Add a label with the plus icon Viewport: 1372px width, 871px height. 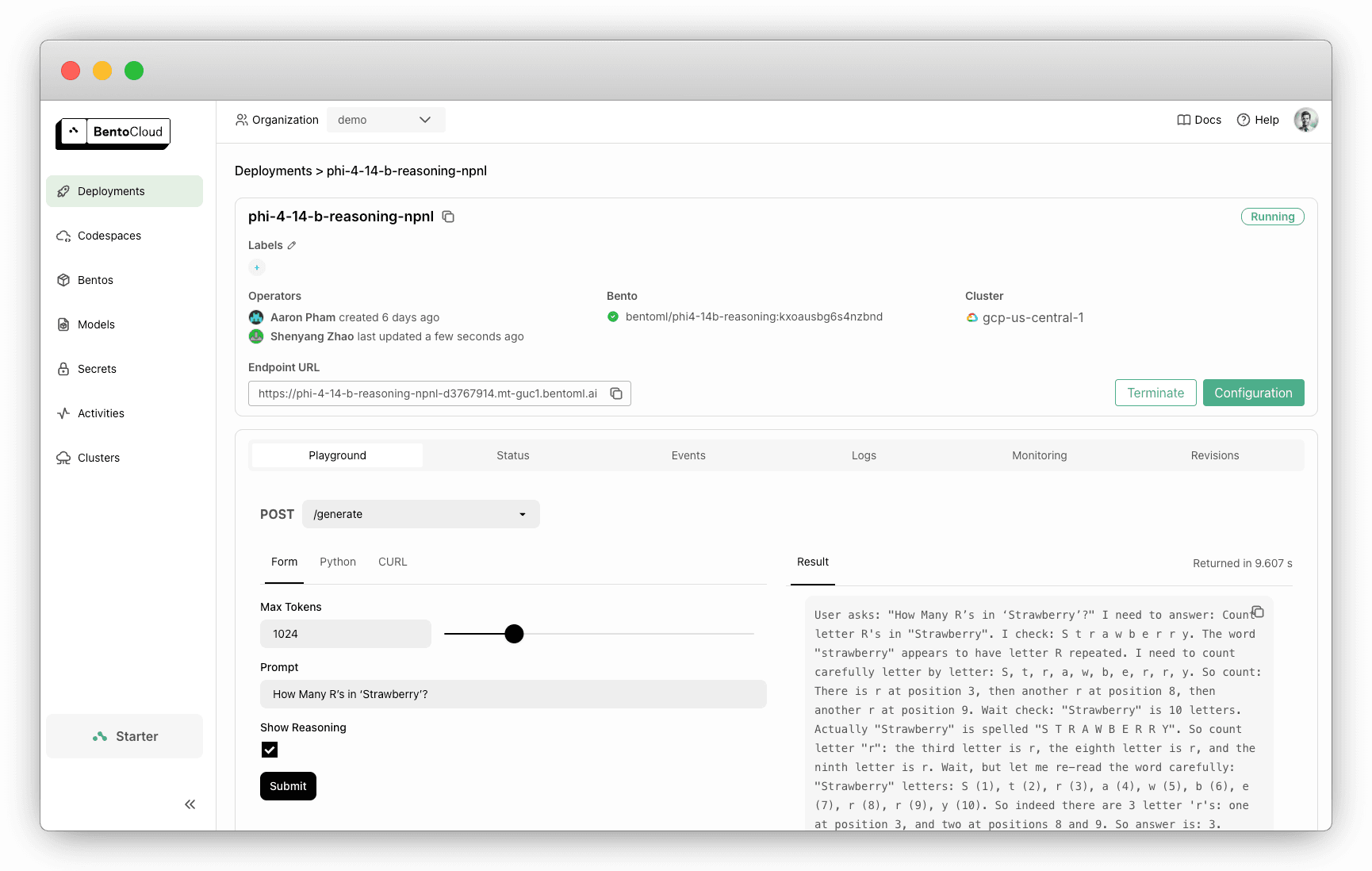257,267
